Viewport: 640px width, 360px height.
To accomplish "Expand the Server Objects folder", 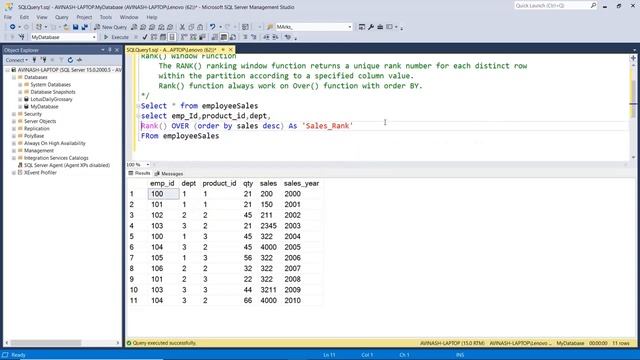I will click(x=14, y=121).
